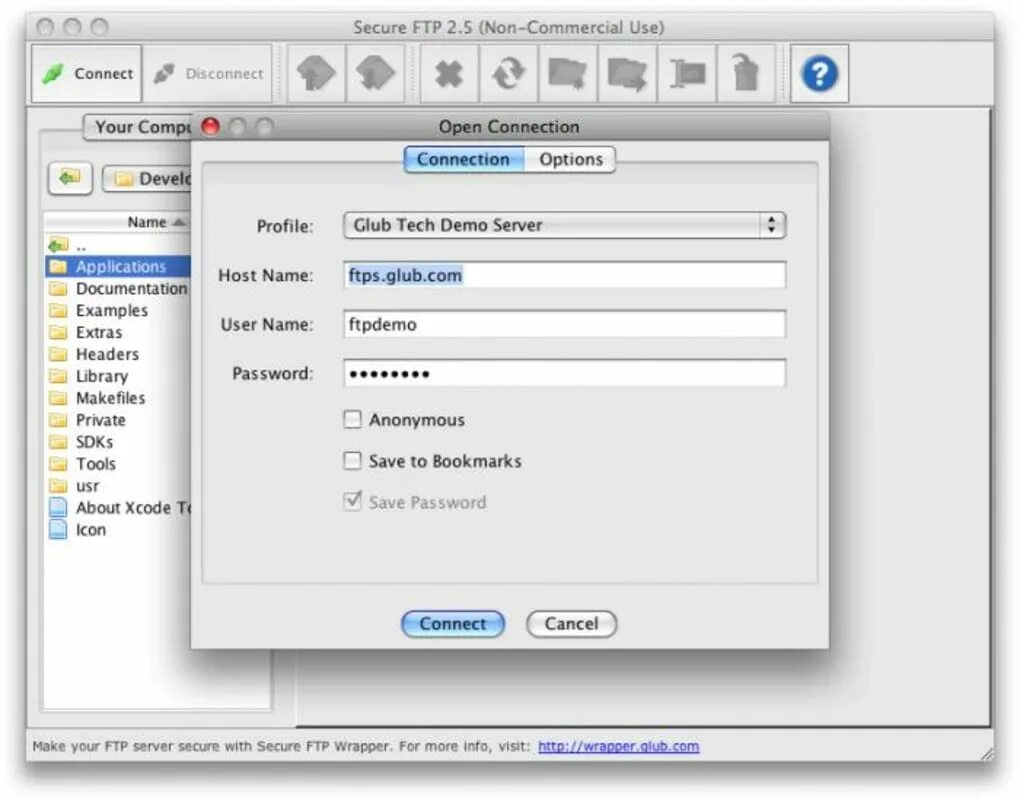The height and width of the screenshot is (800, 1020).
Task: Cancel the Open Connection dialog
Action: coord(571,624)
